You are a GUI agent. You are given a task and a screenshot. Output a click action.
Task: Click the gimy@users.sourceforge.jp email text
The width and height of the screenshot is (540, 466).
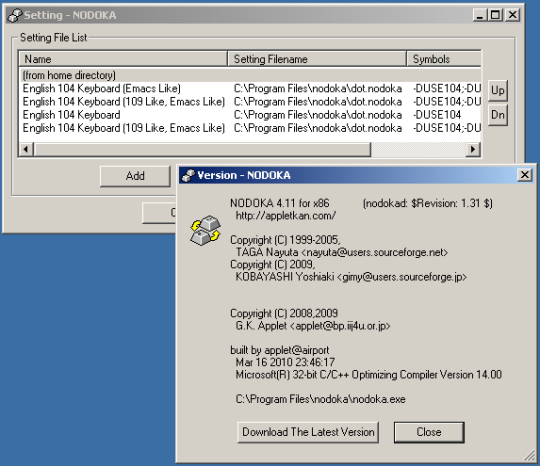click(403, 277)
